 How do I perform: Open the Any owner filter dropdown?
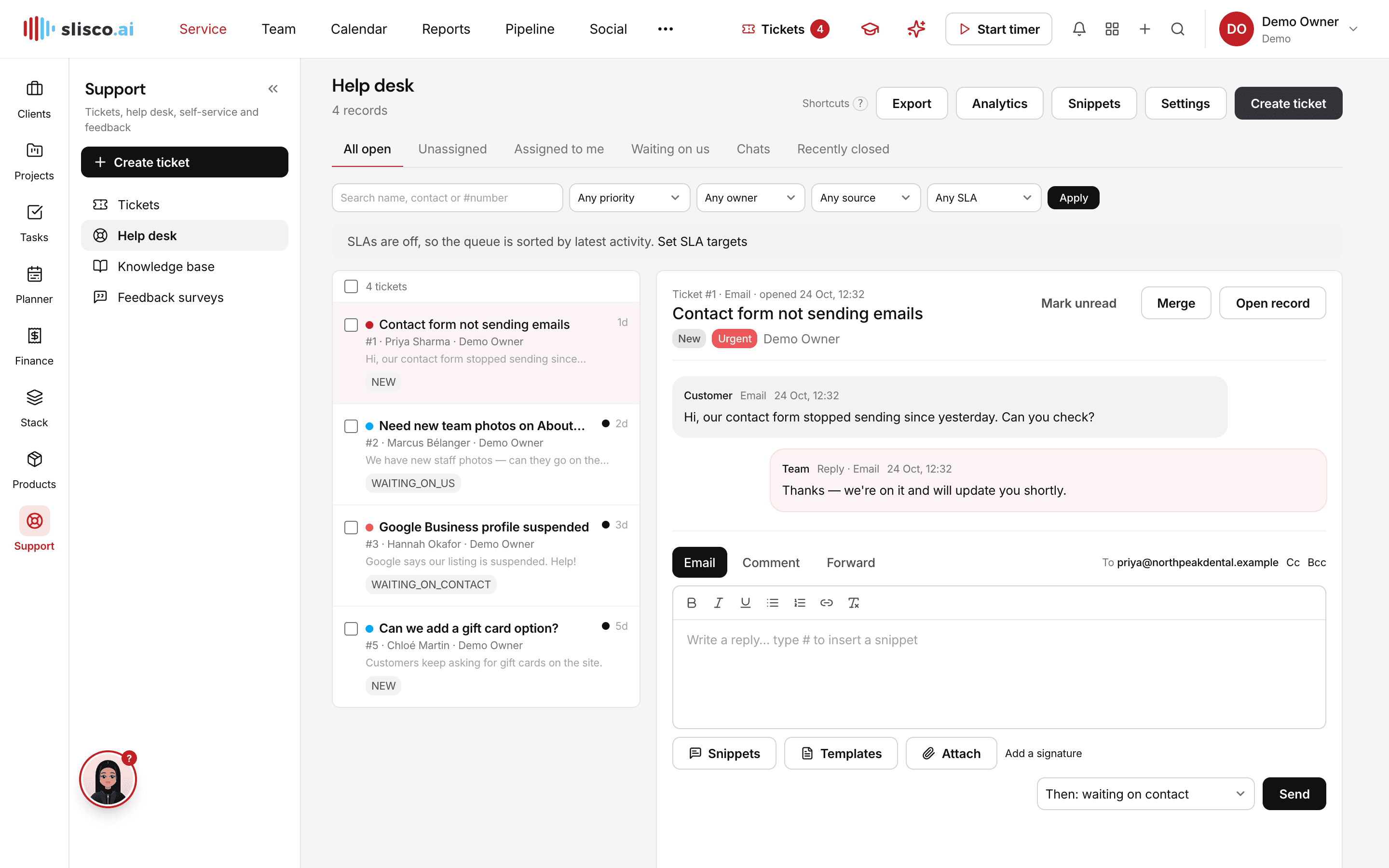[x=750, y=198]
